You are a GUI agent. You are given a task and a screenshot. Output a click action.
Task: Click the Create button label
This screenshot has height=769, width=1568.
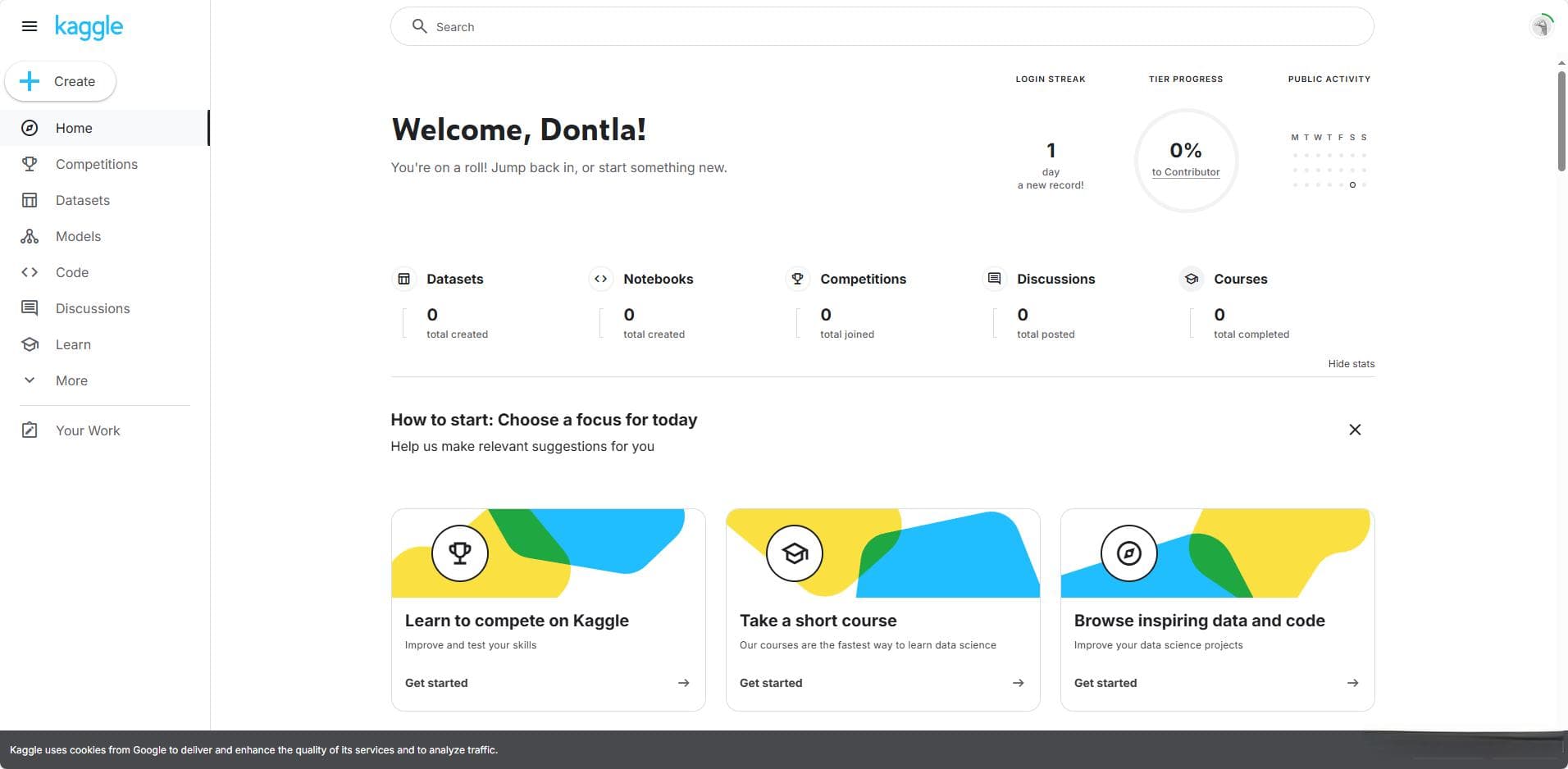pyautogui.click(x=75, y=81)
